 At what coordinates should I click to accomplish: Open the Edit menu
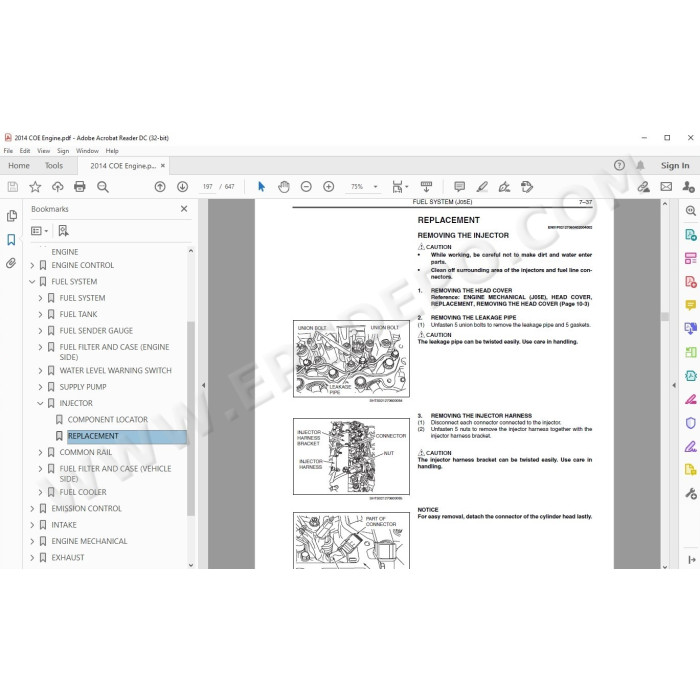[25, 151]
